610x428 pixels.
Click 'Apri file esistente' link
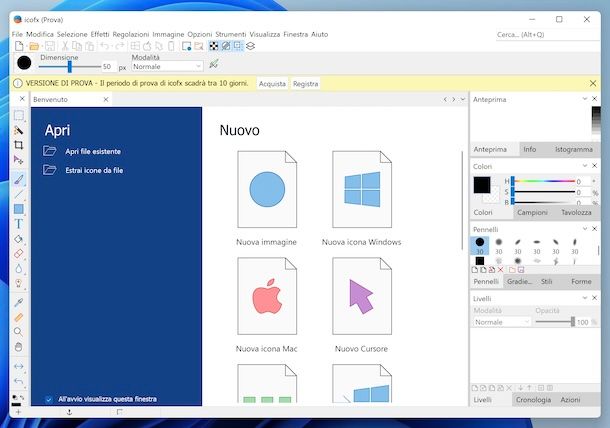point(93,151)
